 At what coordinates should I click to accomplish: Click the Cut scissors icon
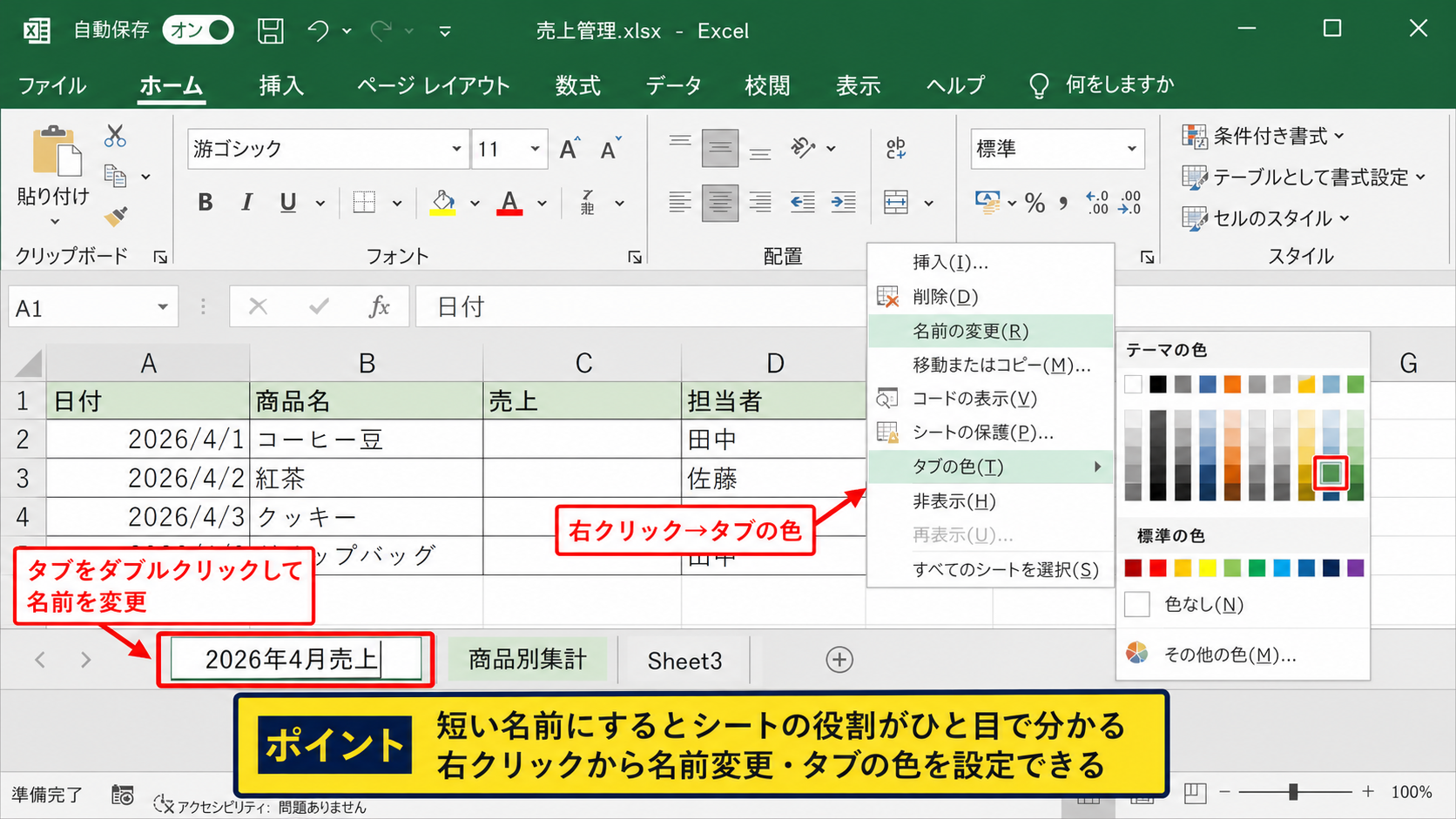point(115,136)
